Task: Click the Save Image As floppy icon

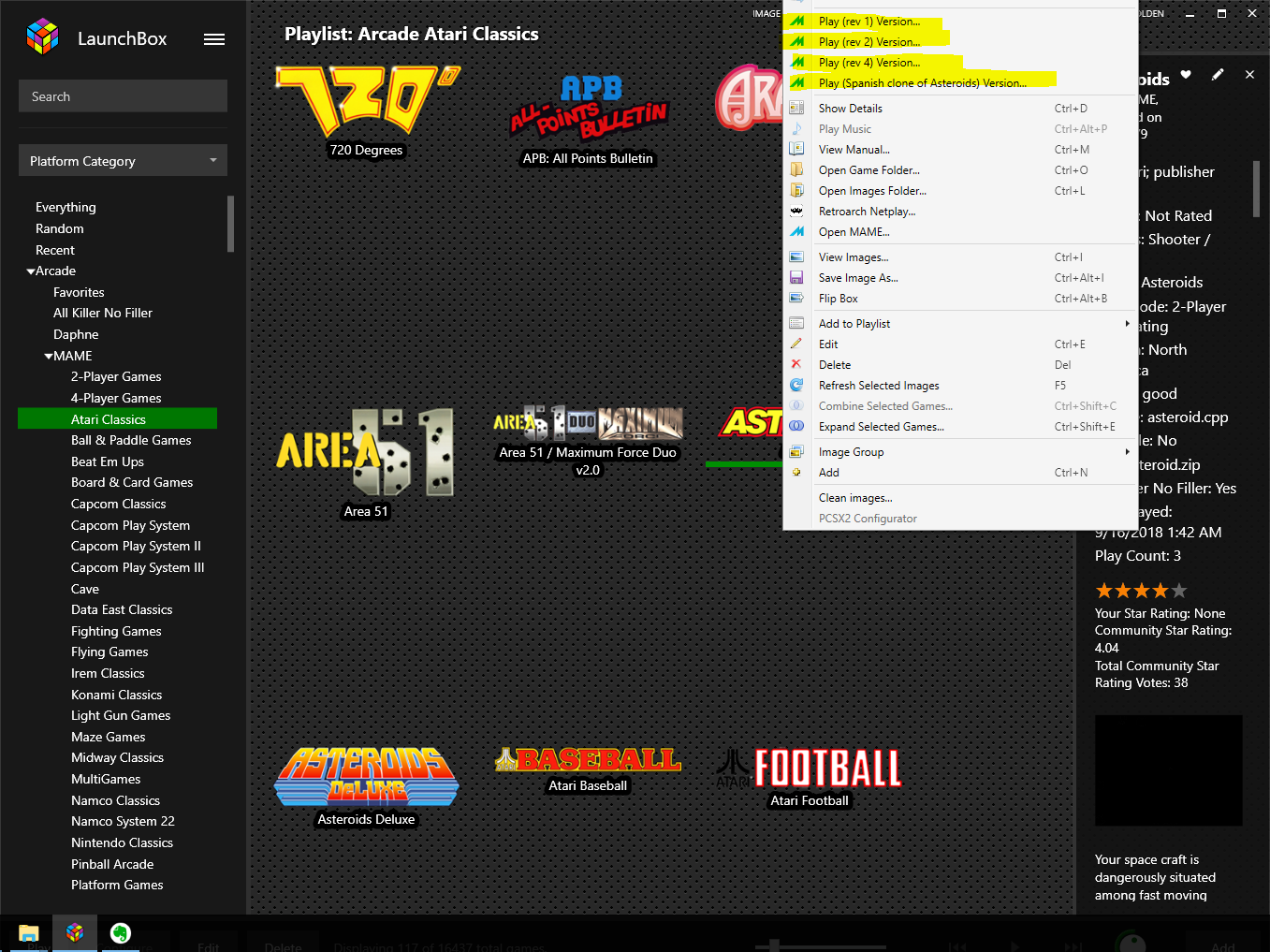Action: (796, 277)
